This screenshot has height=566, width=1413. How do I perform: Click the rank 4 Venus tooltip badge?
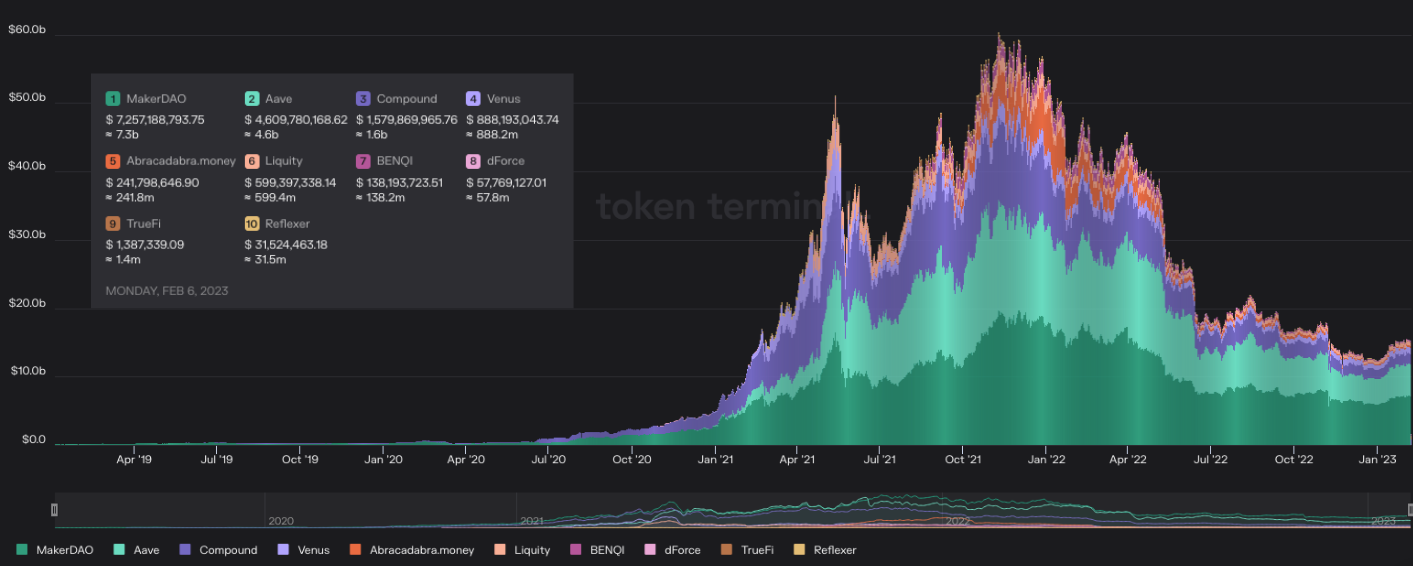(x=473, y=99)
